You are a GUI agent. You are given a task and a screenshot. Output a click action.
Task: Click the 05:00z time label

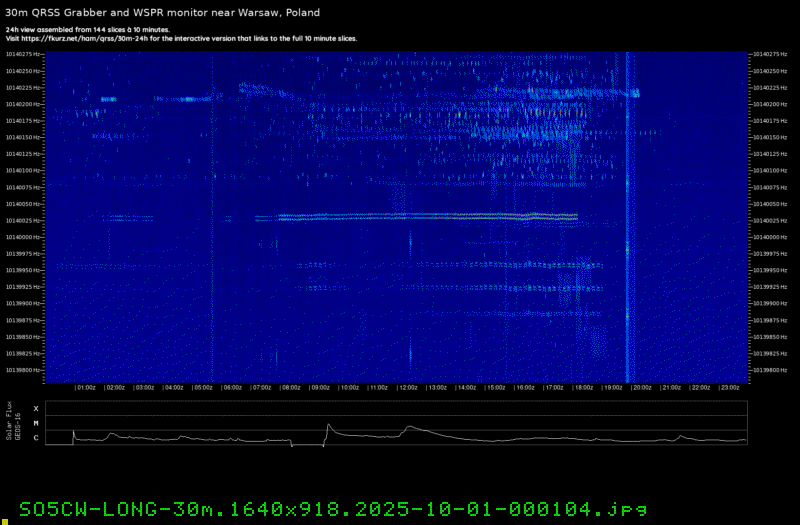coord(203,388)
